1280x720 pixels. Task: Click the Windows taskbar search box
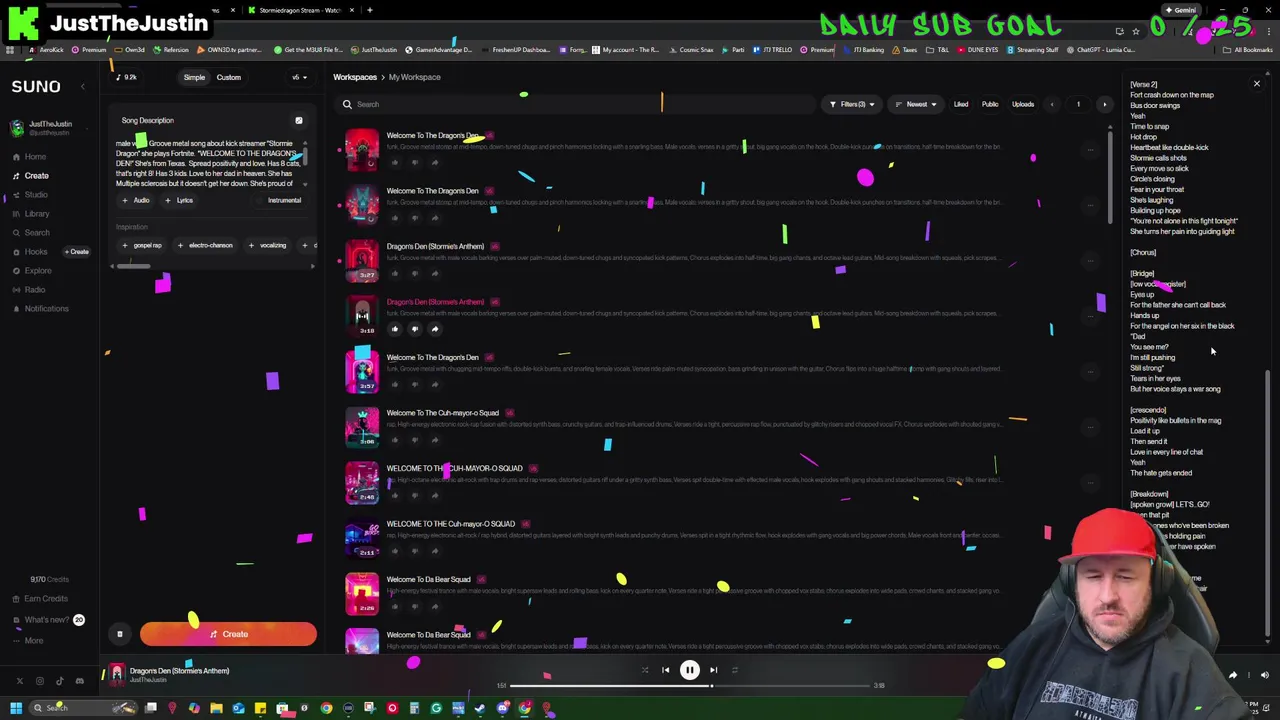[83, 708]
